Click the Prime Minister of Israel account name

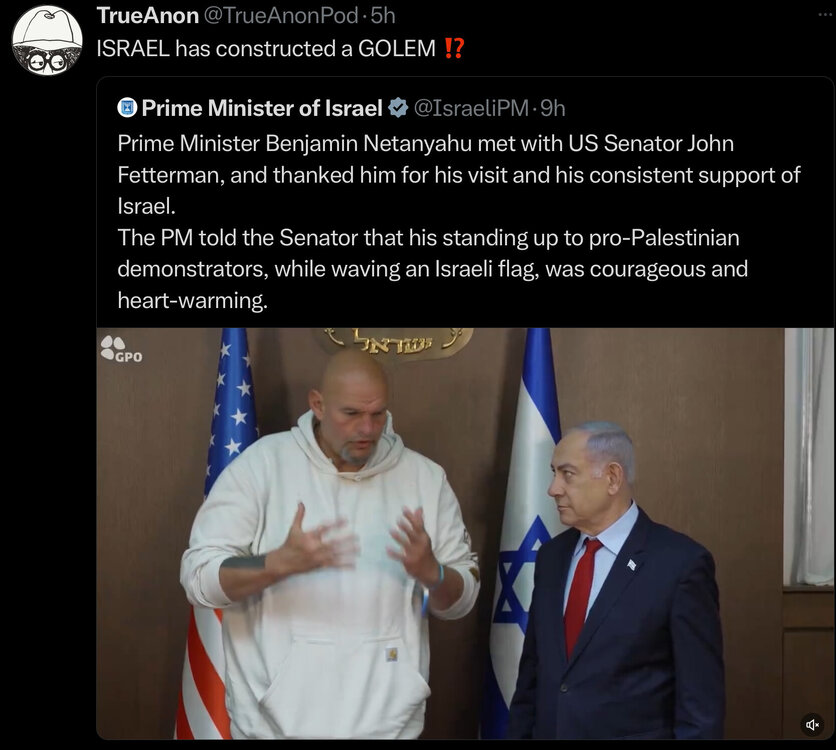tap(262, 108)
